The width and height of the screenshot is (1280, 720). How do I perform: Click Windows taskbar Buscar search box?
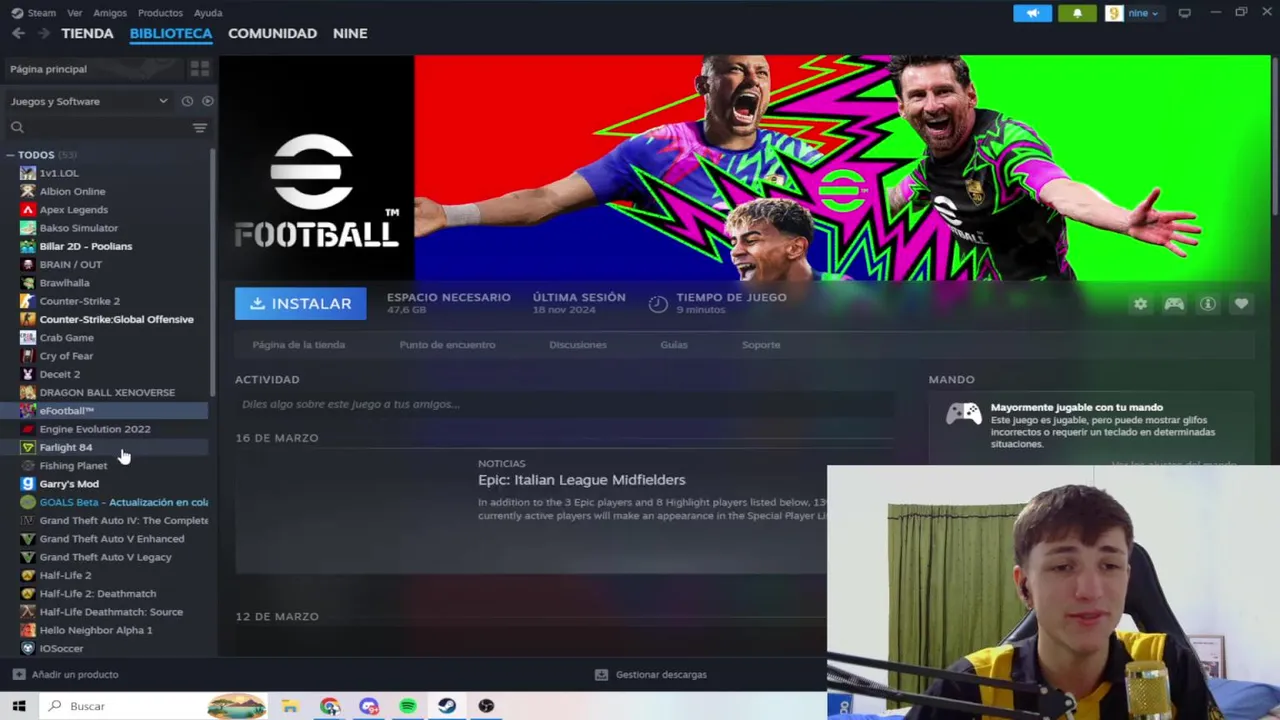(155, 706)
